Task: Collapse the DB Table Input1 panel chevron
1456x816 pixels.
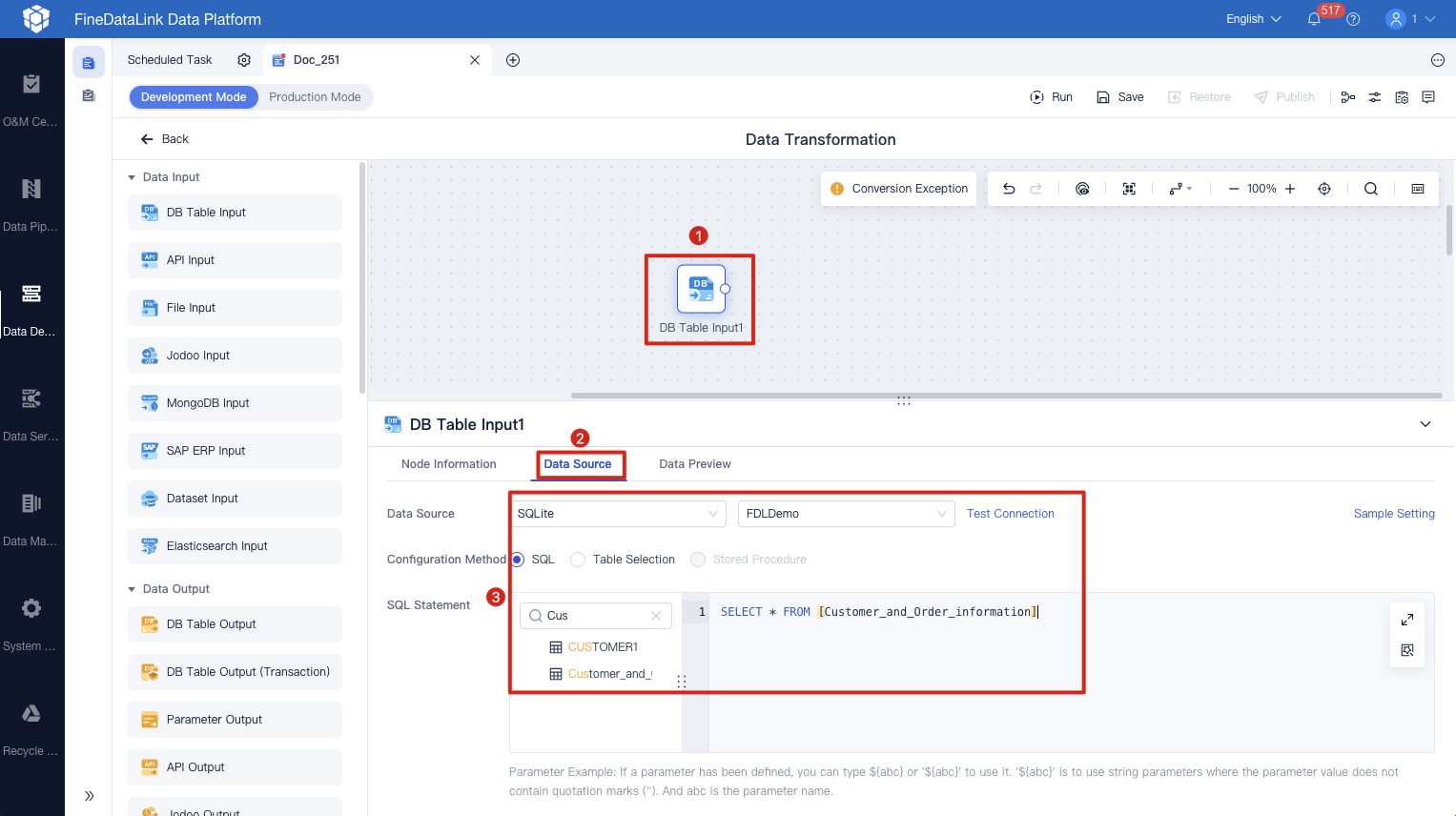Action: (1425, 424)
